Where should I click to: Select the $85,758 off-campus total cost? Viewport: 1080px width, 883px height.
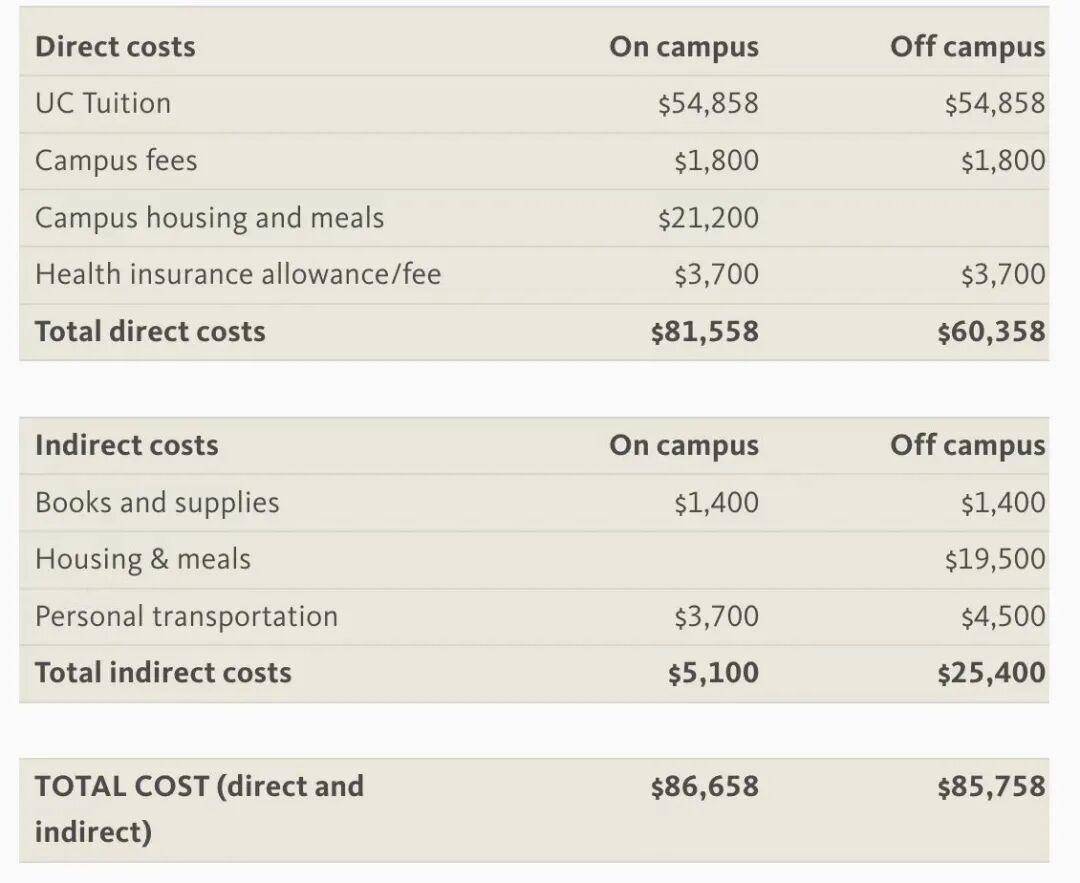(991, 787)
